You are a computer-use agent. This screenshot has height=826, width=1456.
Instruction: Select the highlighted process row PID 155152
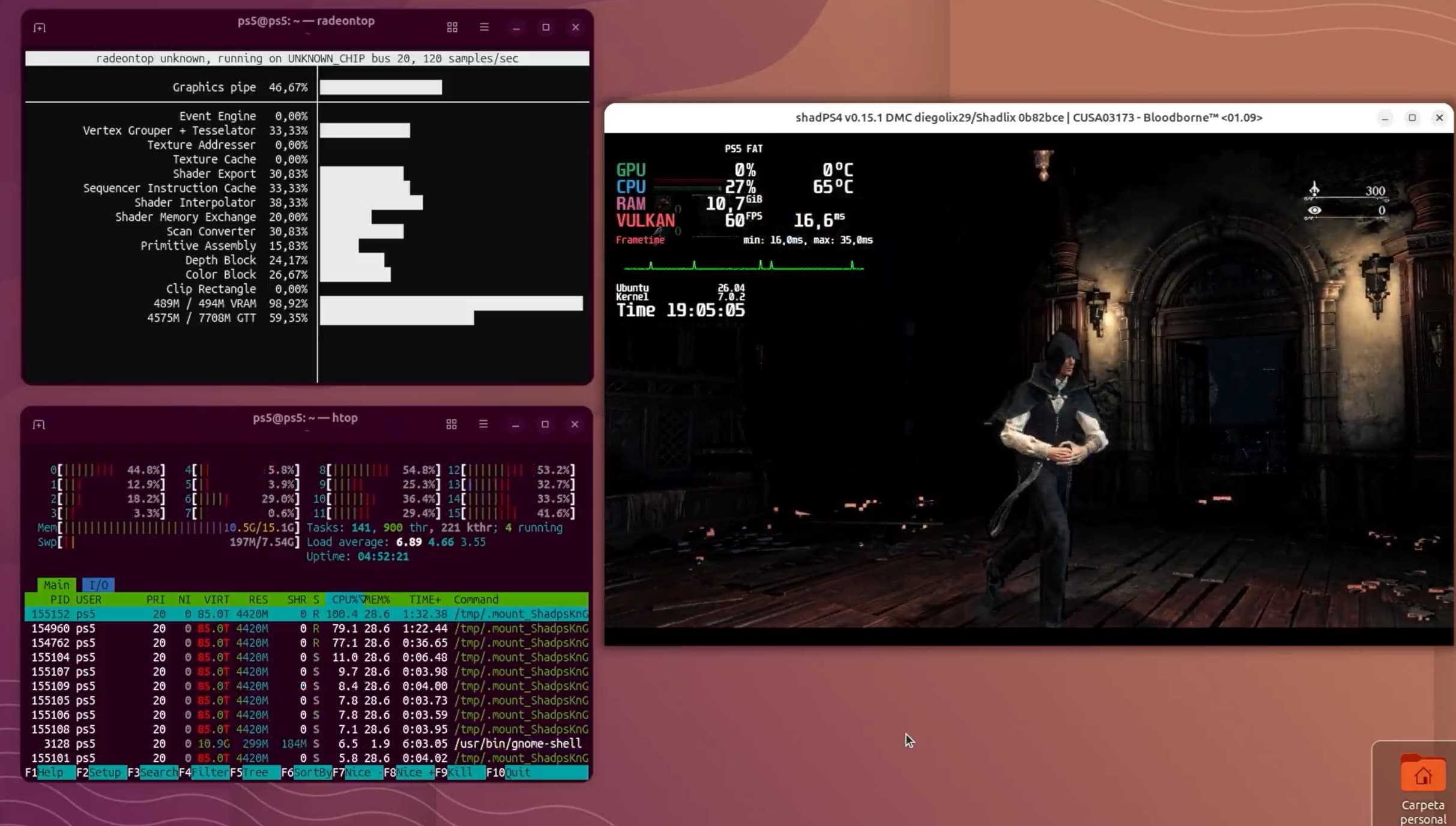click(x=307, y=613)
